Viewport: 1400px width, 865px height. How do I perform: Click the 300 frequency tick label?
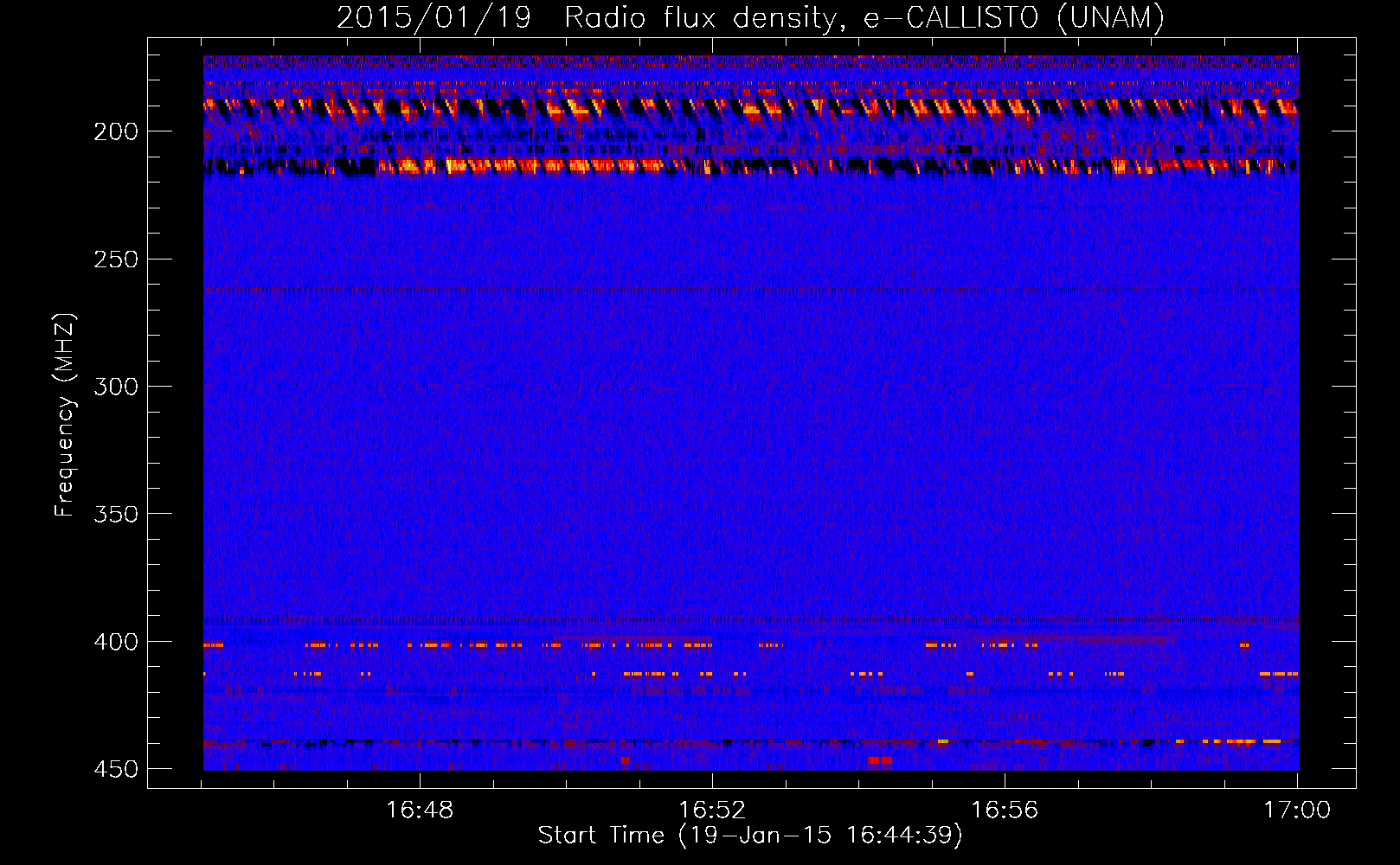[116, 387]
